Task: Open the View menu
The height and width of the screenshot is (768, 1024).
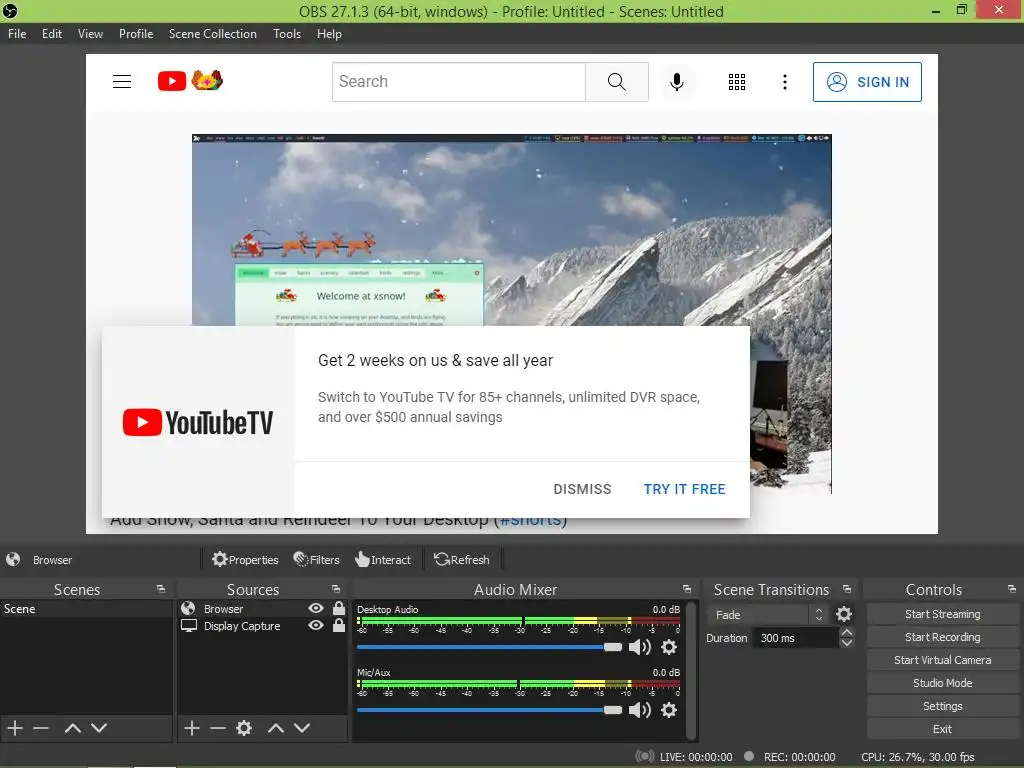Action: tap(90, 33)
